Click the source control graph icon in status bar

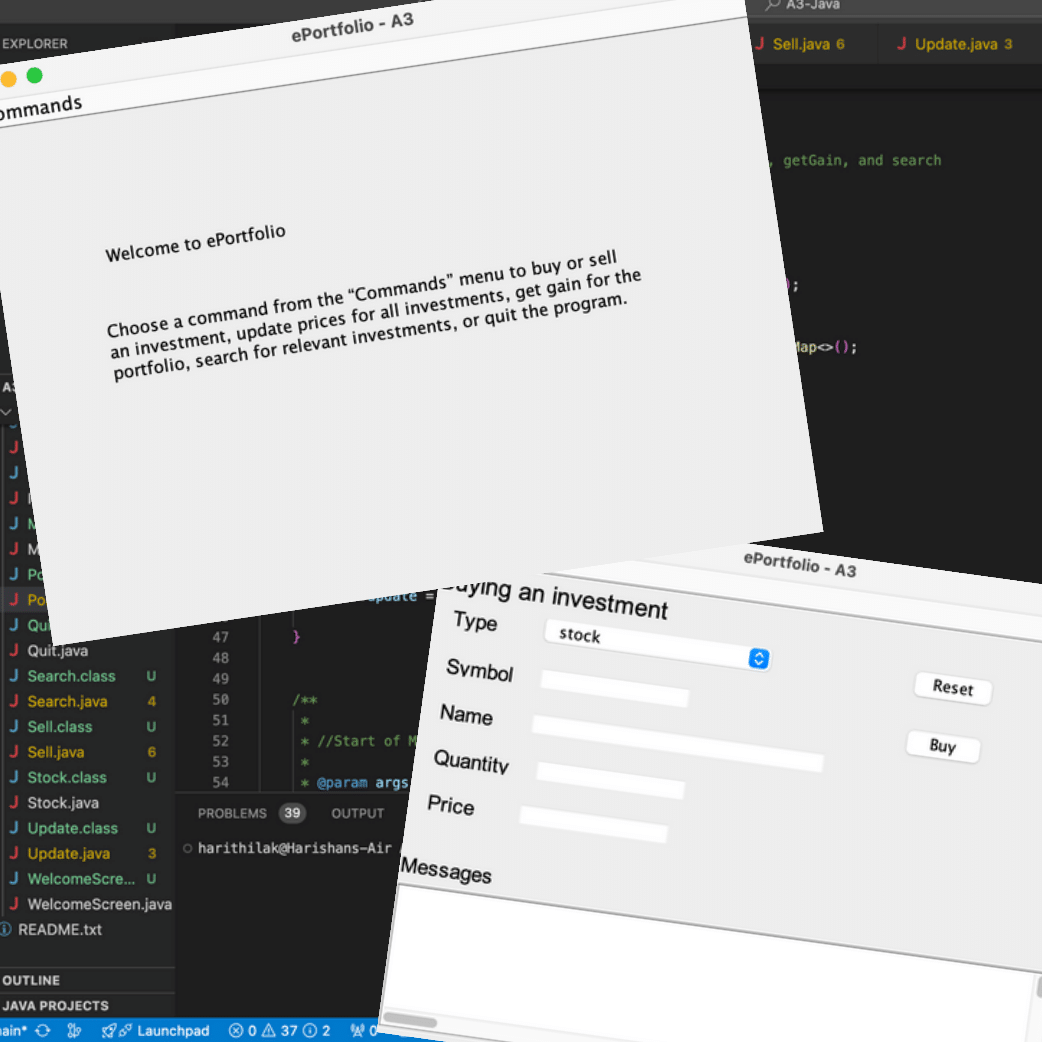[x=74, y=1031]
